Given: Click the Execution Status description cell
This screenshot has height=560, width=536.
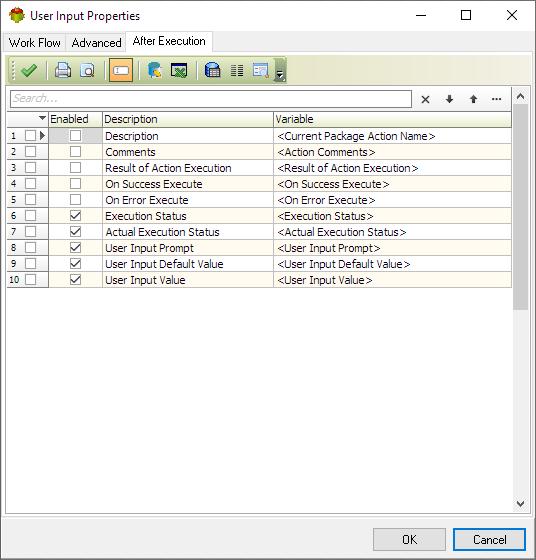Looking at the screenshot, I should [x=188, y=216].
